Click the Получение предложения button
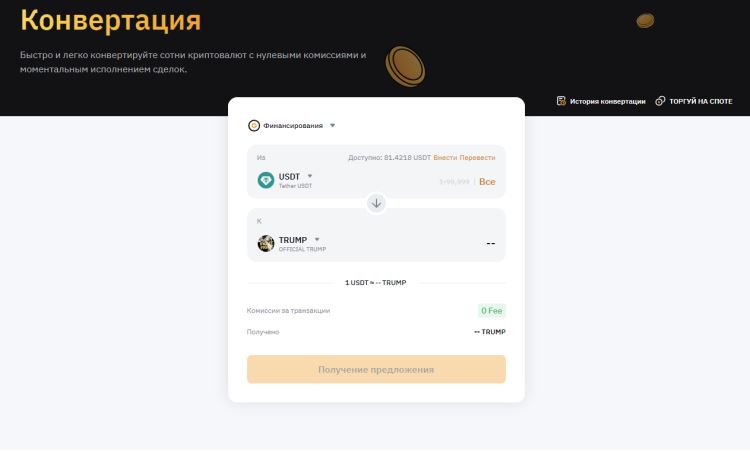The height and width of the screenshot is (467, 750). 376,369
